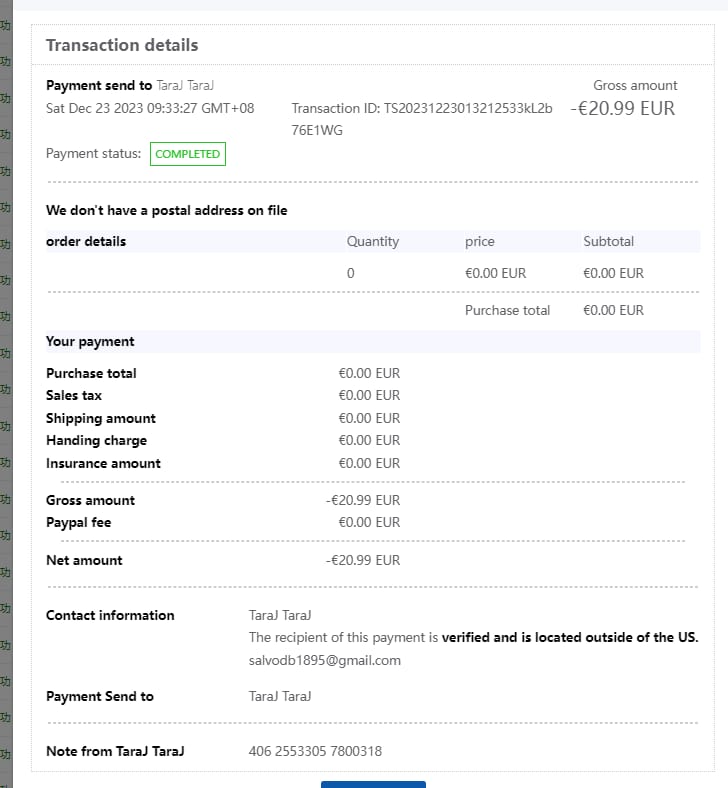Click the Net amount value
Screen dimensions: 728x788
click(363, 560)
